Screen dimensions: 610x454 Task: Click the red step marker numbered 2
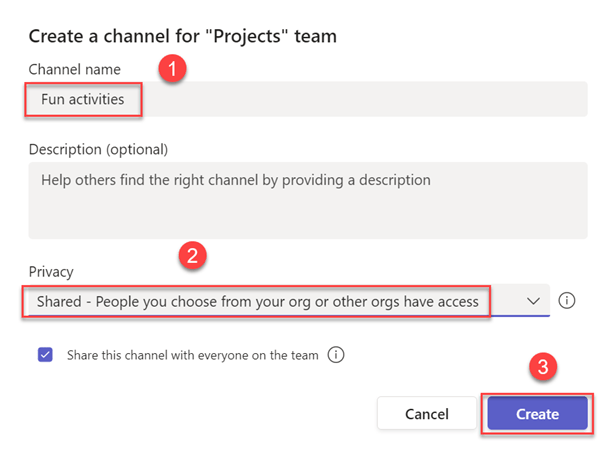pos(191,256)
